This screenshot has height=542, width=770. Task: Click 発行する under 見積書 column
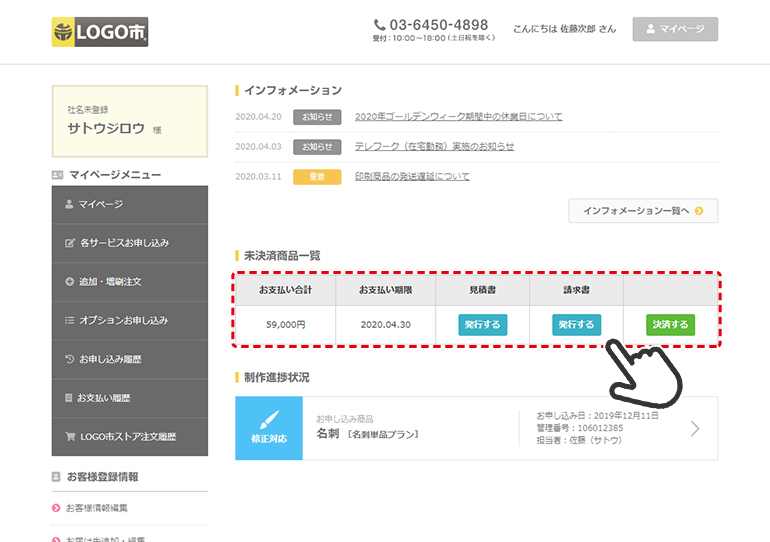pyautogui.click(x=483, y=325)
